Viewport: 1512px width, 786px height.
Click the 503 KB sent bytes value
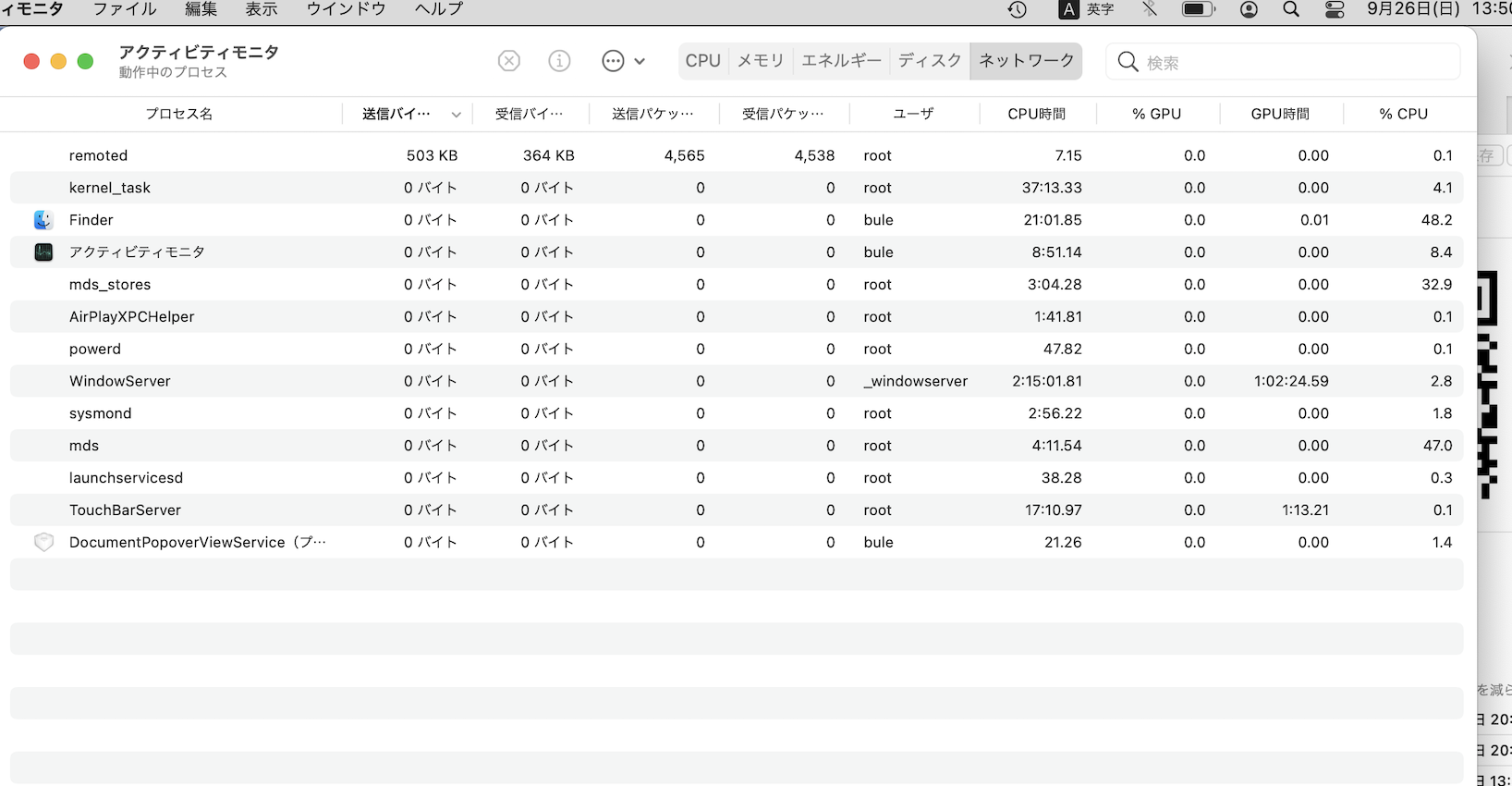pos(432,155)
